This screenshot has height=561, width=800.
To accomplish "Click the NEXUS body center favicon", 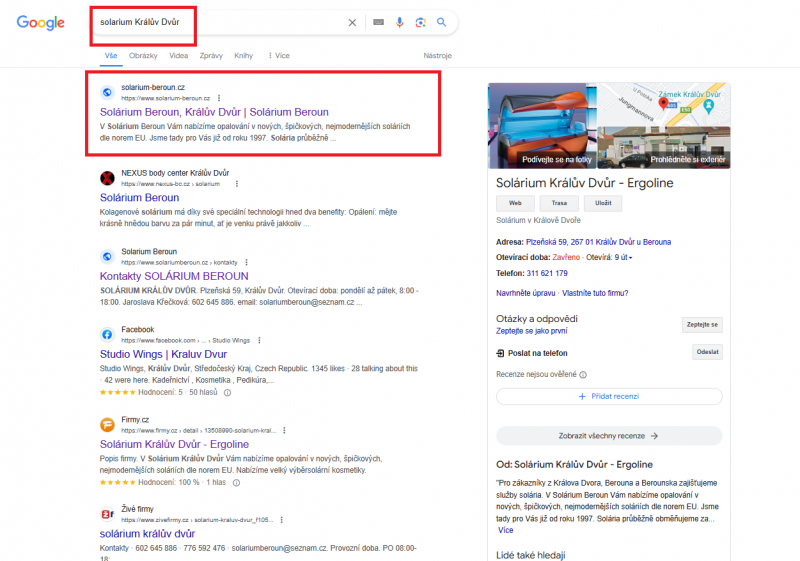I will (x=107, y=178).
